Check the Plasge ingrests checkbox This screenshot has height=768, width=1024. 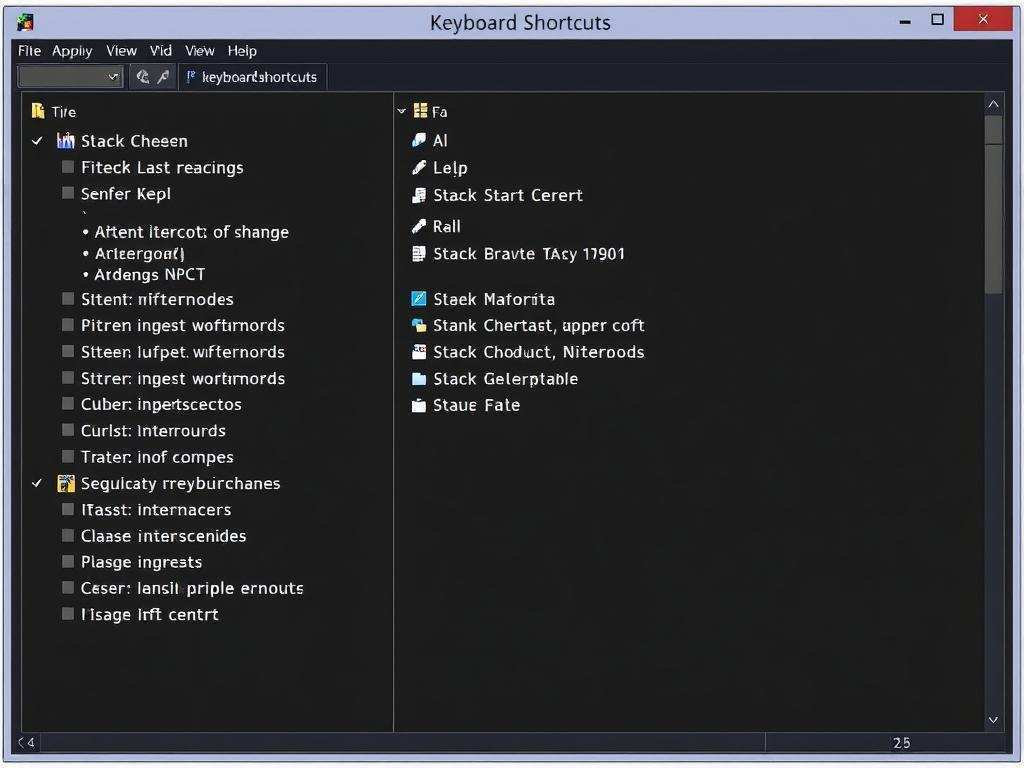tap(68, 561)
